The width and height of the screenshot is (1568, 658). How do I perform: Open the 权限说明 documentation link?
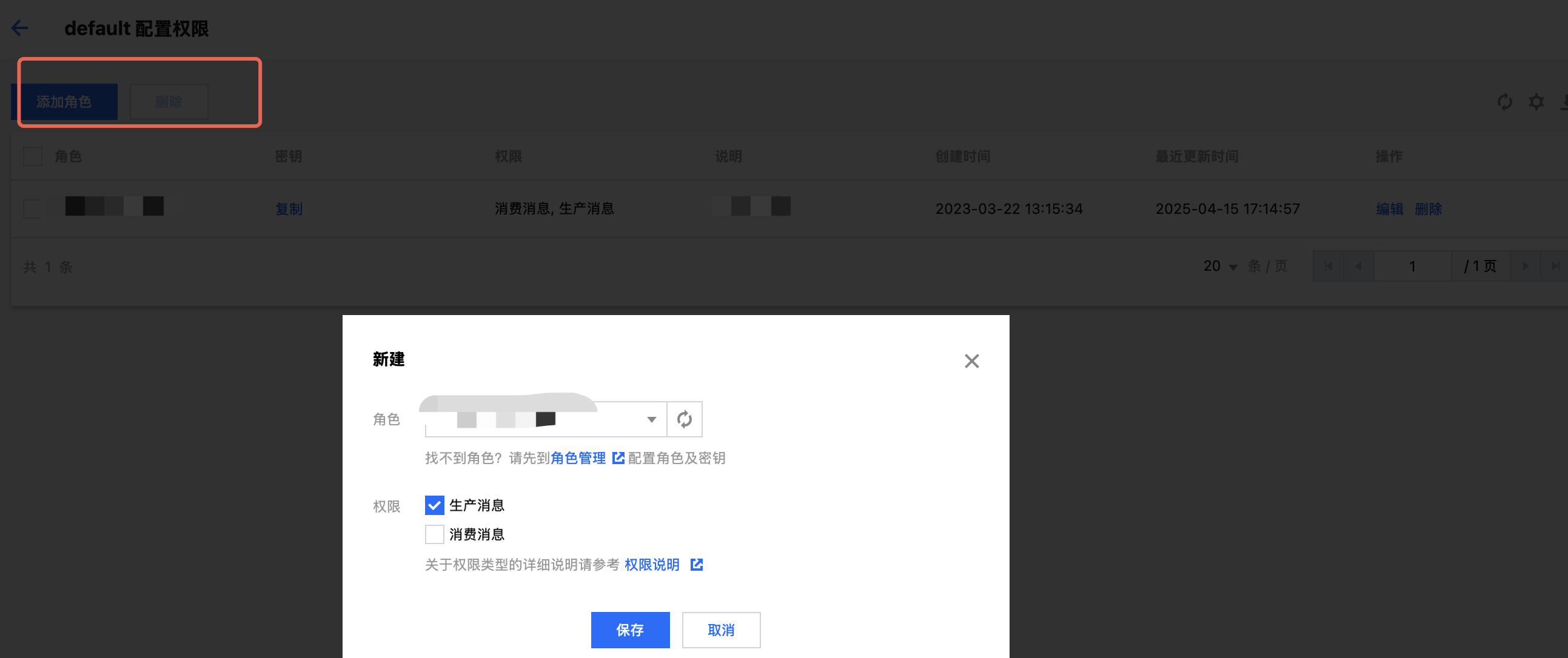coord(652,565)
